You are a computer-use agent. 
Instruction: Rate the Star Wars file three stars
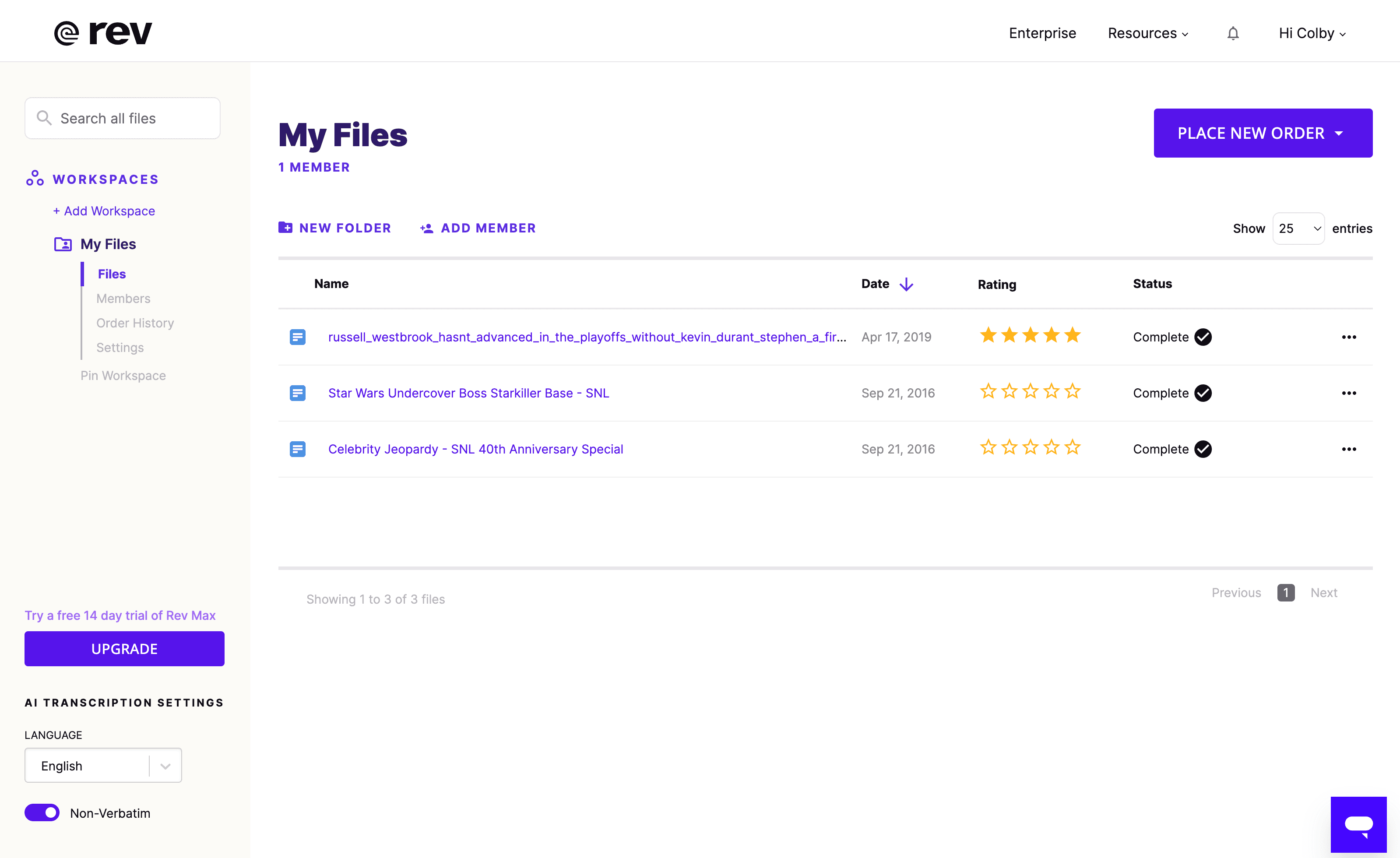(x=1030, y=391)
